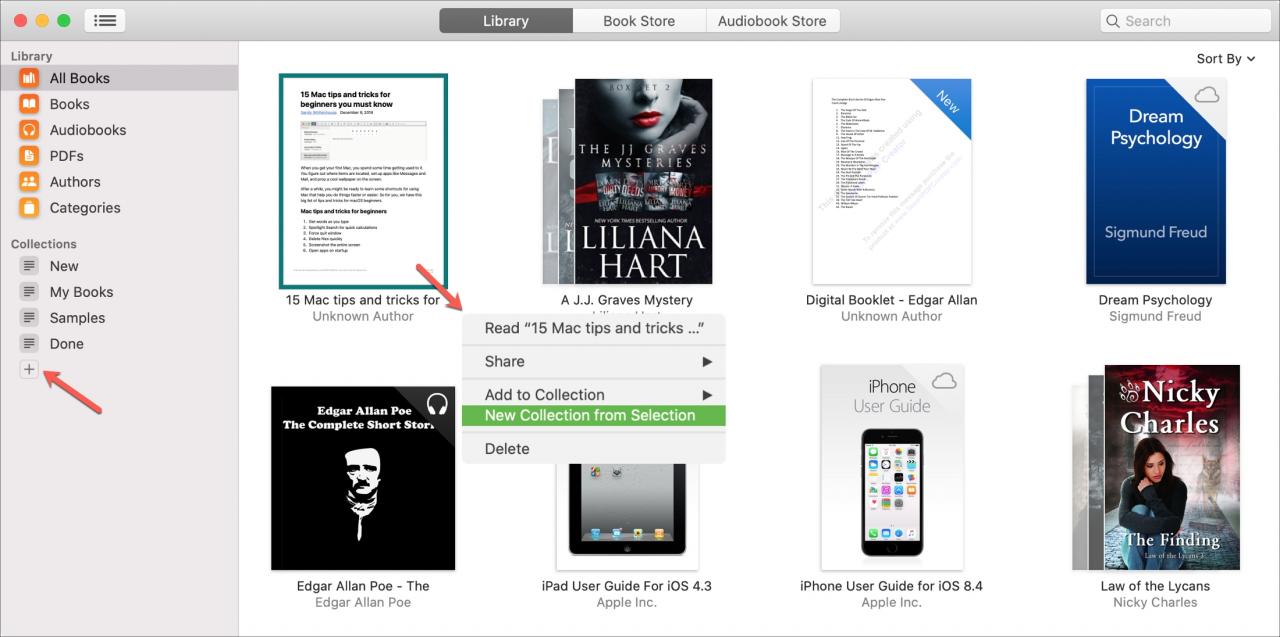Select Edgar Allan Poe audiobook cover
This screenshot has height=637, width=1280.
click(363, 478)
